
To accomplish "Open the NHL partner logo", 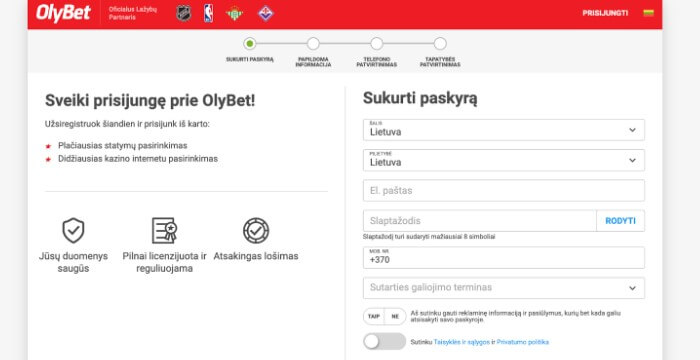I will point(183,13).
